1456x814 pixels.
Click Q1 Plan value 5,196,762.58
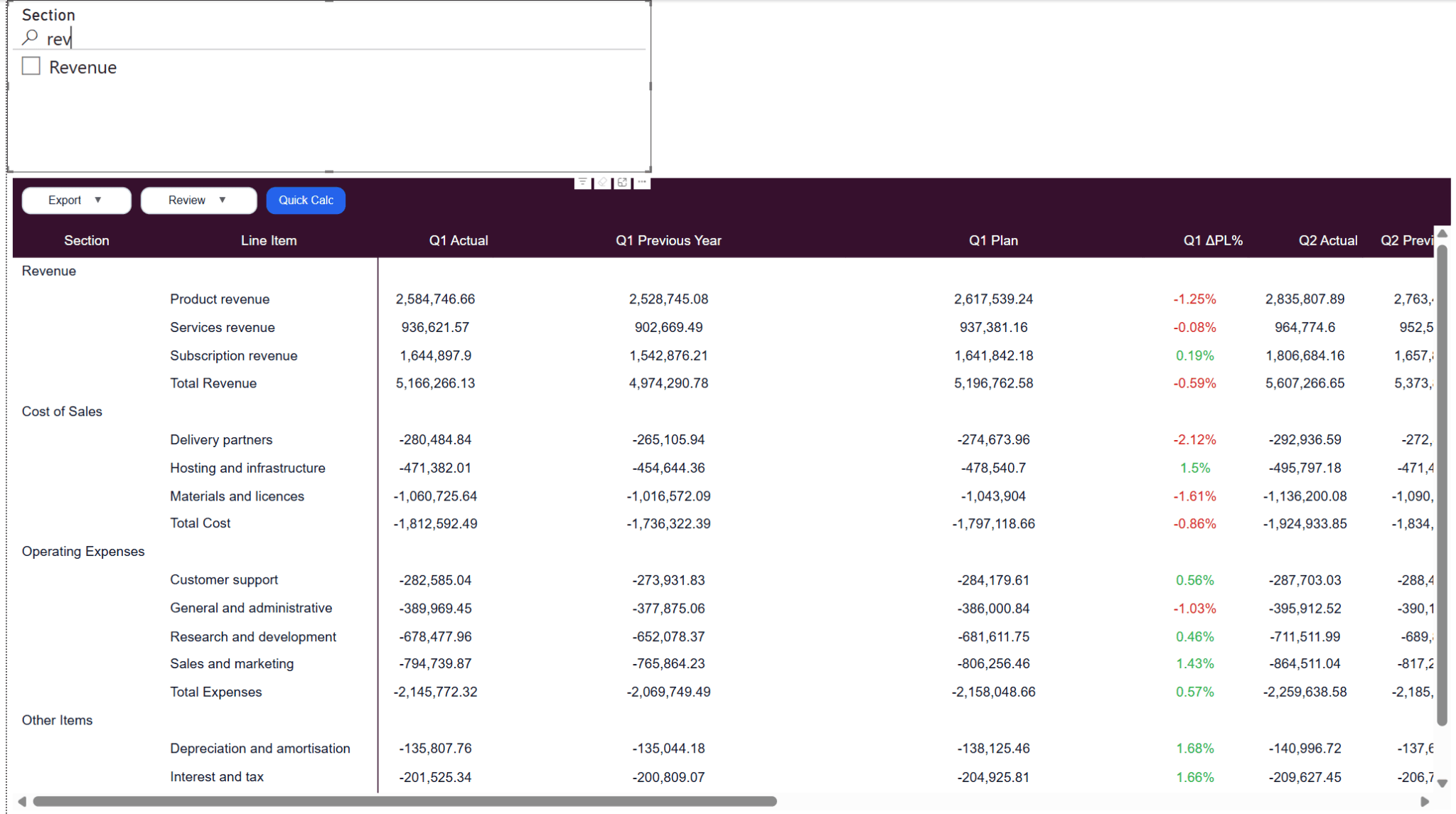(x=993, y=383)
